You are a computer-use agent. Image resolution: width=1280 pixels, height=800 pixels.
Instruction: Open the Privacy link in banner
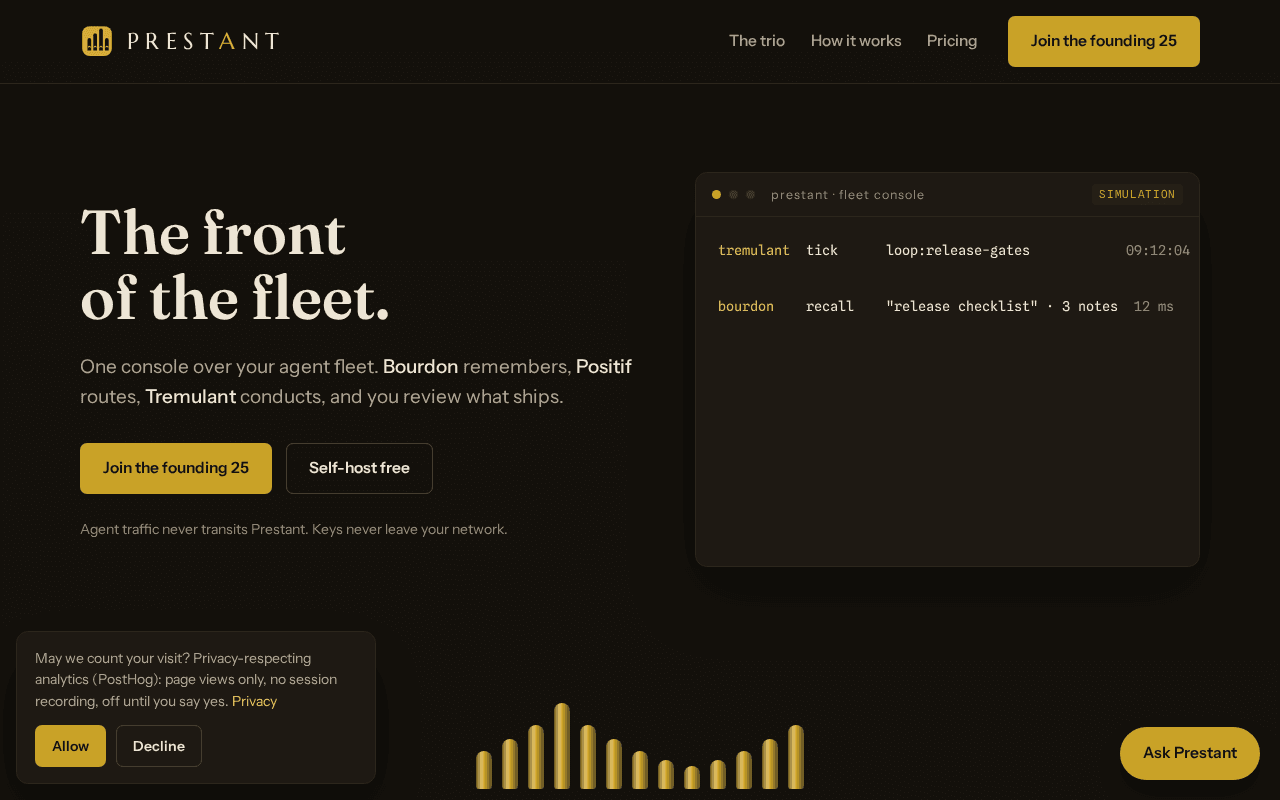pos(254,701)
